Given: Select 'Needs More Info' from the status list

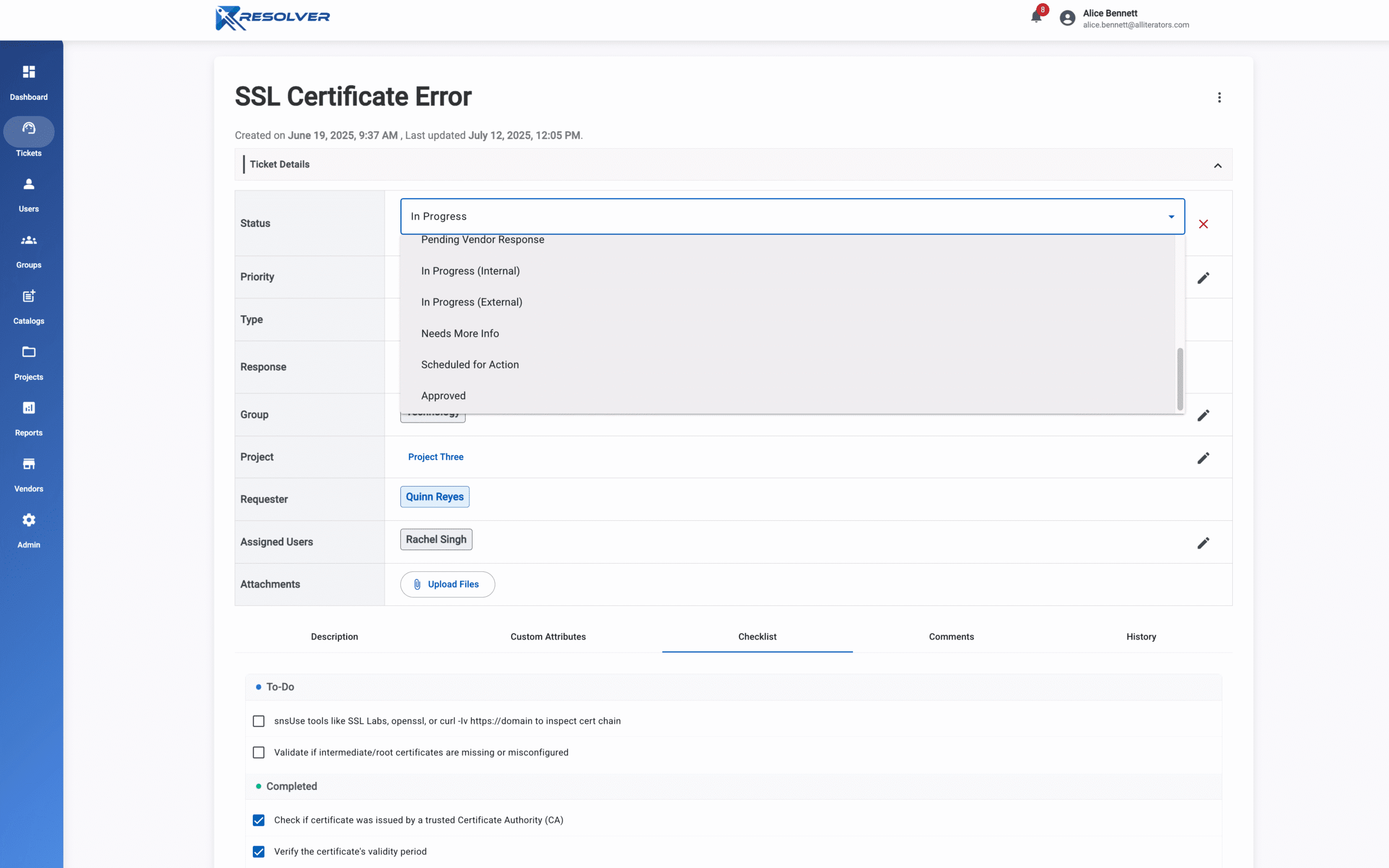Looking at the screenshot, I should (x=460, y=333).
